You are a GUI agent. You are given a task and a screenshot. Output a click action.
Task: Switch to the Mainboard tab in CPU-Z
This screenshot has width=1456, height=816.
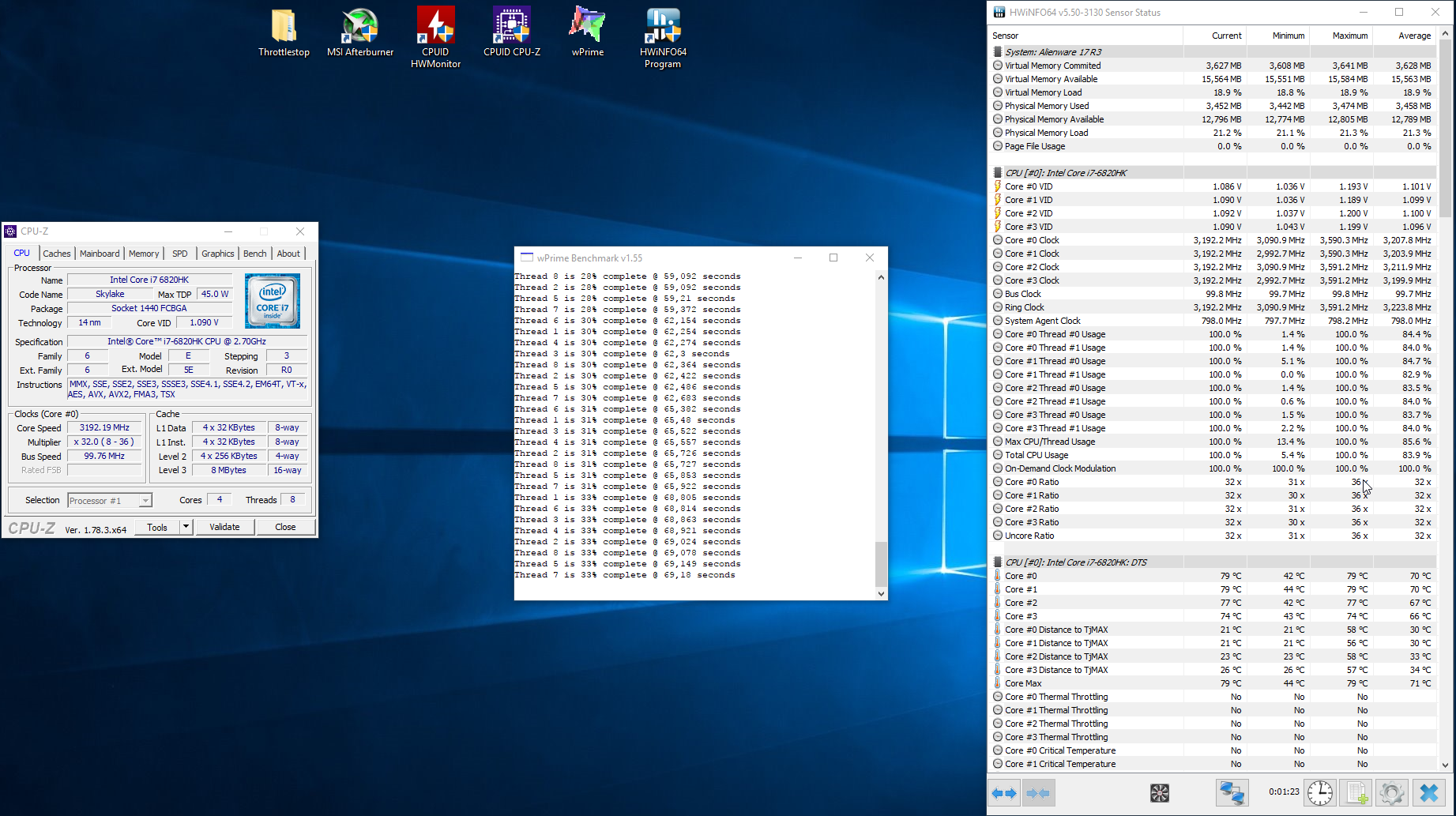100,254
